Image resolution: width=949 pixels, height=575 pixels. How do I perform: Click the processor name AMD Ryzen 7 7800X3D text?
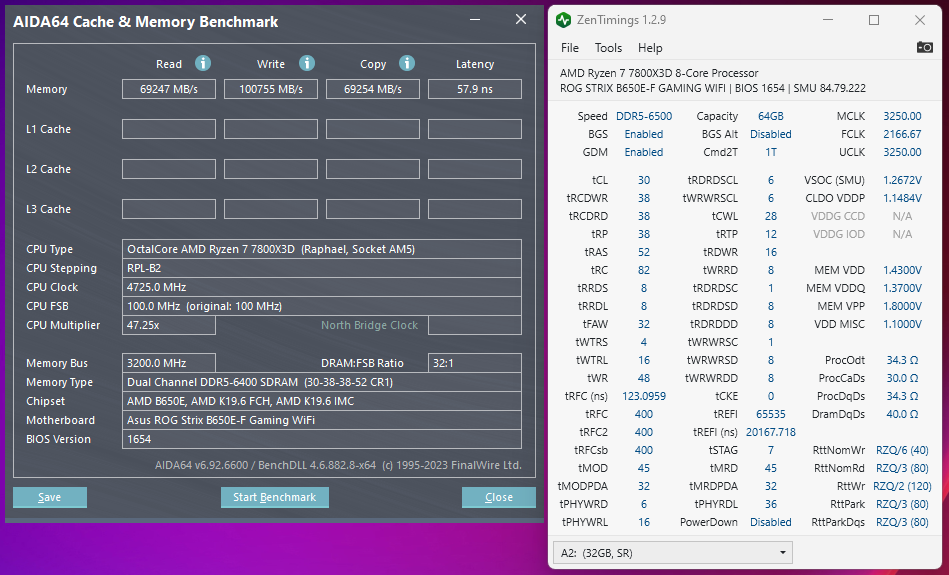[x=658, y=73]
